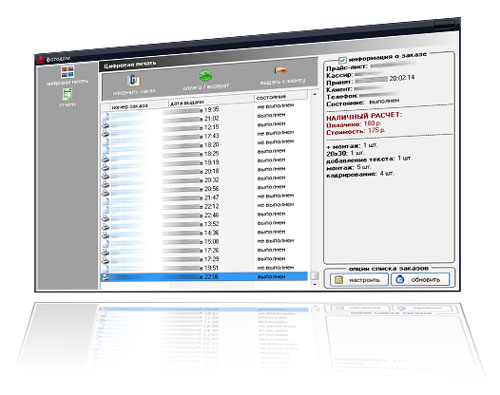
Task: Click the выдать клиенту toolbar icon
Action: tap(282, 70)
